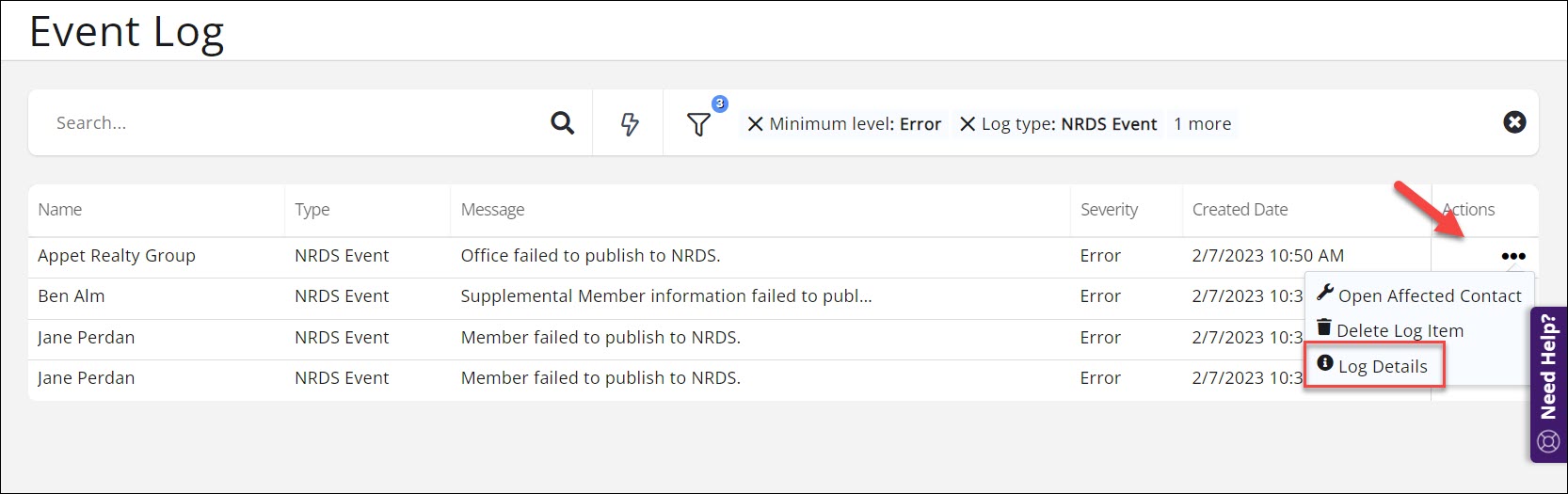The image size is (1568, 494).
Task: Select Open Affected Contact menu option
Action: (1419, 295)
